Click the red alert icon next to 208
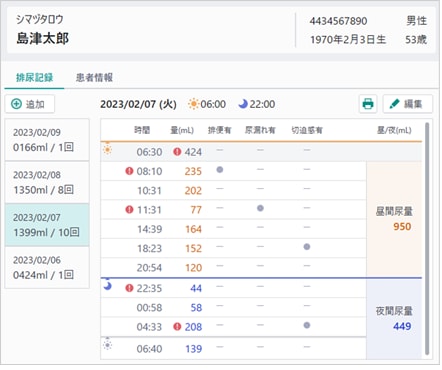 click(x=177, y=327)
